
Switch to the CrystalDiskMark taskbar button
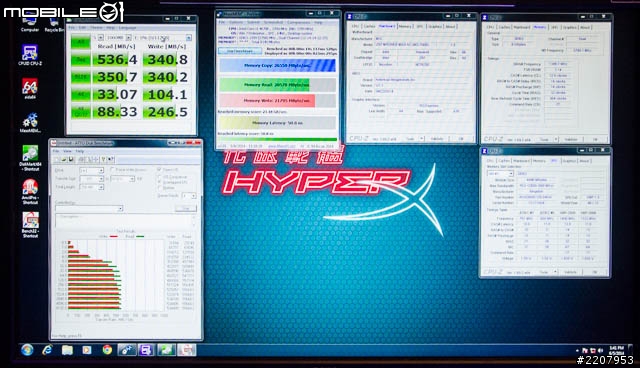click(167, 350)
